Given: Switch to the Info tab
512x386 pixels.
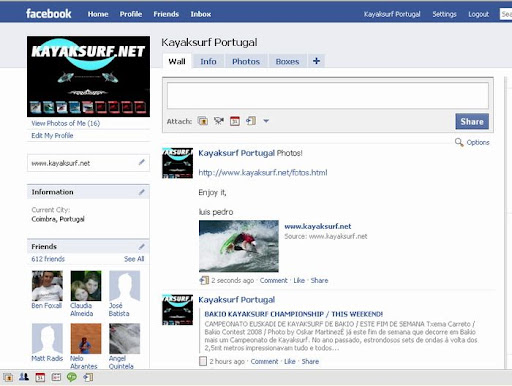Looking at the screenshot, I should [x=208, y=61].
